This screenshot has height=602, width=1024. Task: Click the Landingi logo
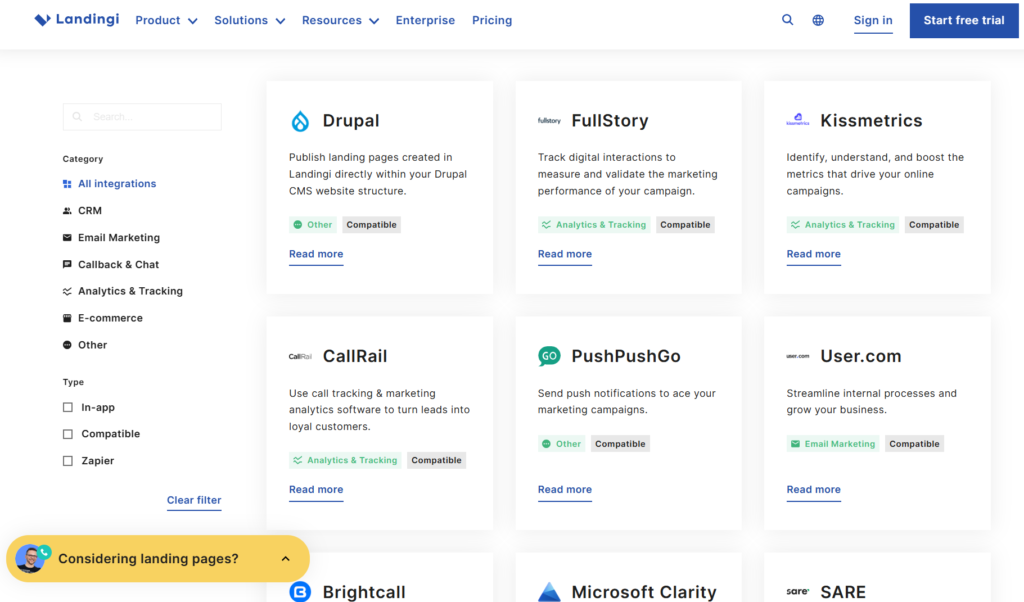[x=77, y=20]
